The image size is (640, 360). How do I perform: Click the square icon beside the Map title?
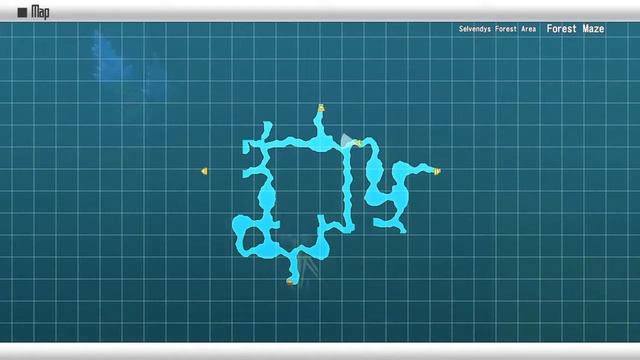(22, 12)
